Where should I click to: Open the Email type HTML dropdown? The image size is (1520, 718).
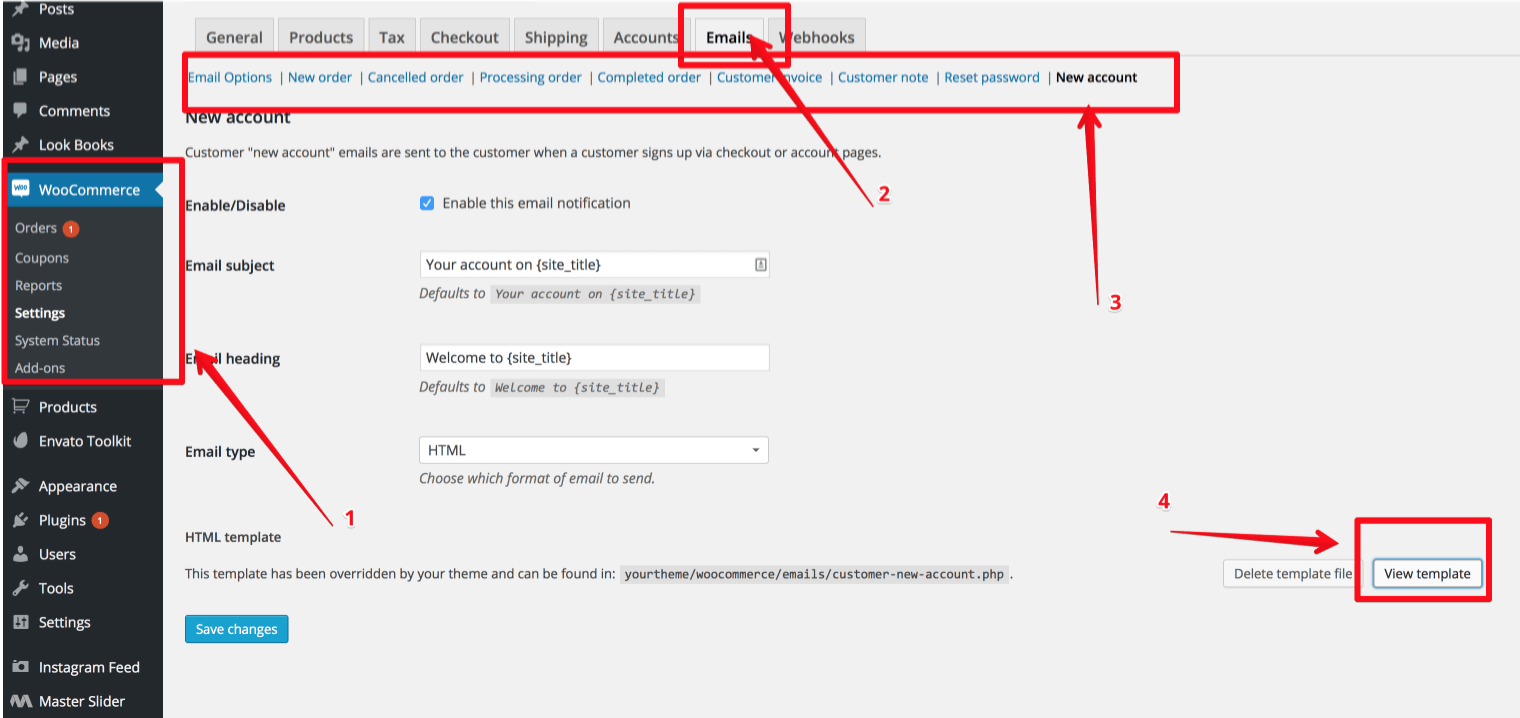pyautogui.click(x=594, y=450)
